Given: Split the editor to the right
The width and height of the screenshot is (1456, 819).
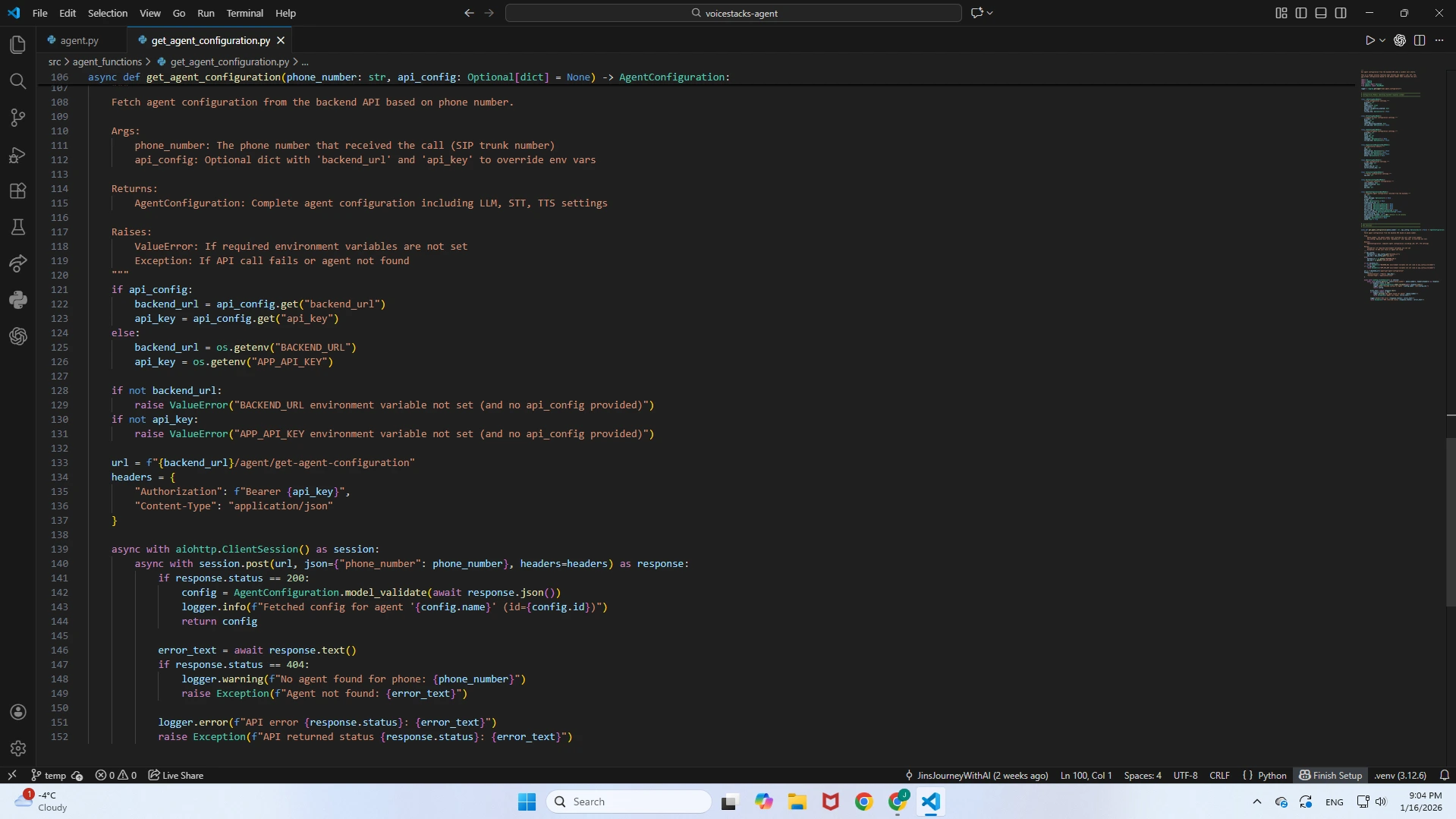Looking at the screenshot, I should (x=1420, y=40).
